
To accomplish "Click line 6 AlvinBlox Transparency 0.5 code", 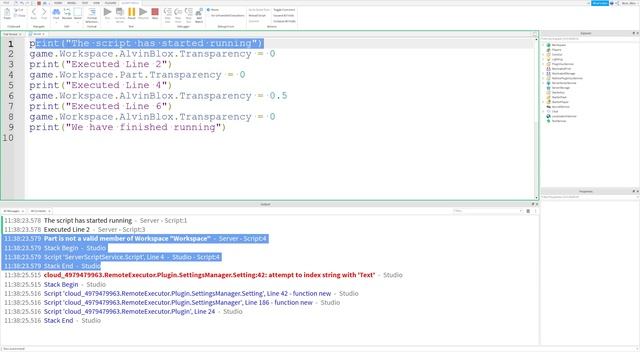I will 158,96.
